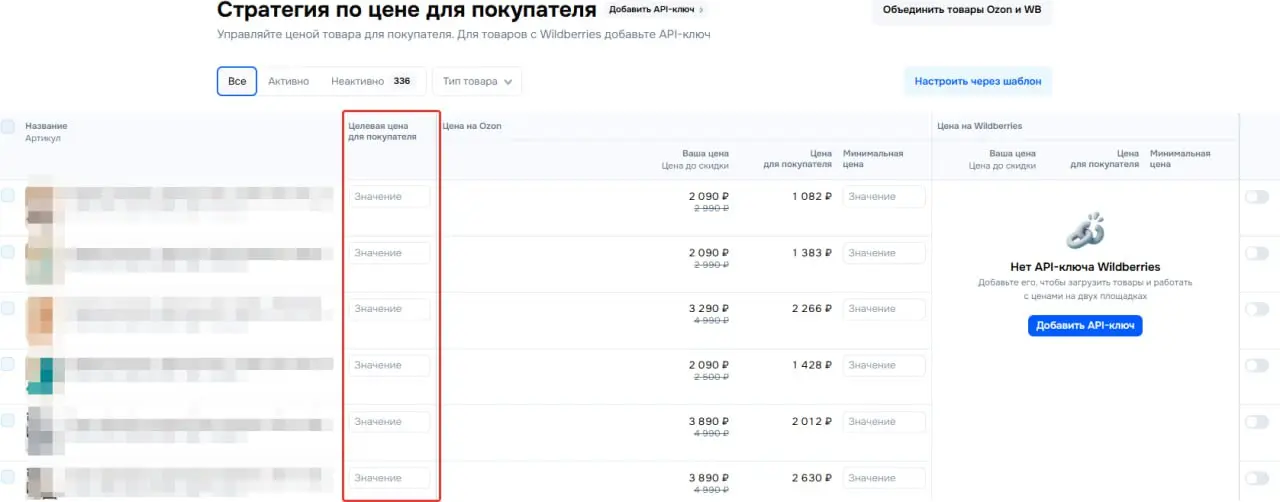Click customer price '2 630 ₽'

pos(811,478)
